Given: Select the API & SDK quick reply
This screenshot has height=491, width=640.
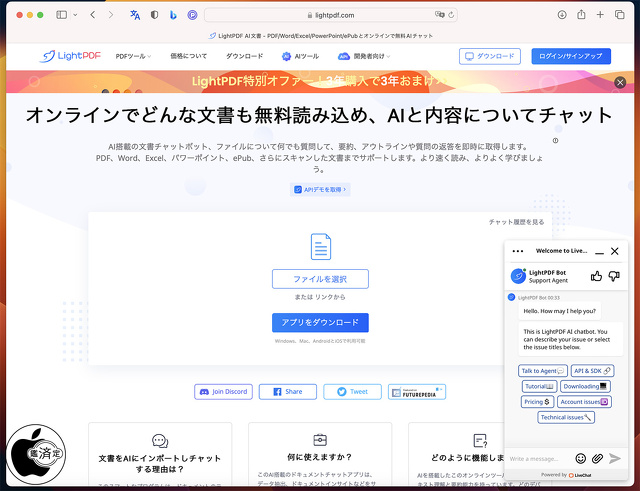Looking at the screenshot, I should 592,371.
